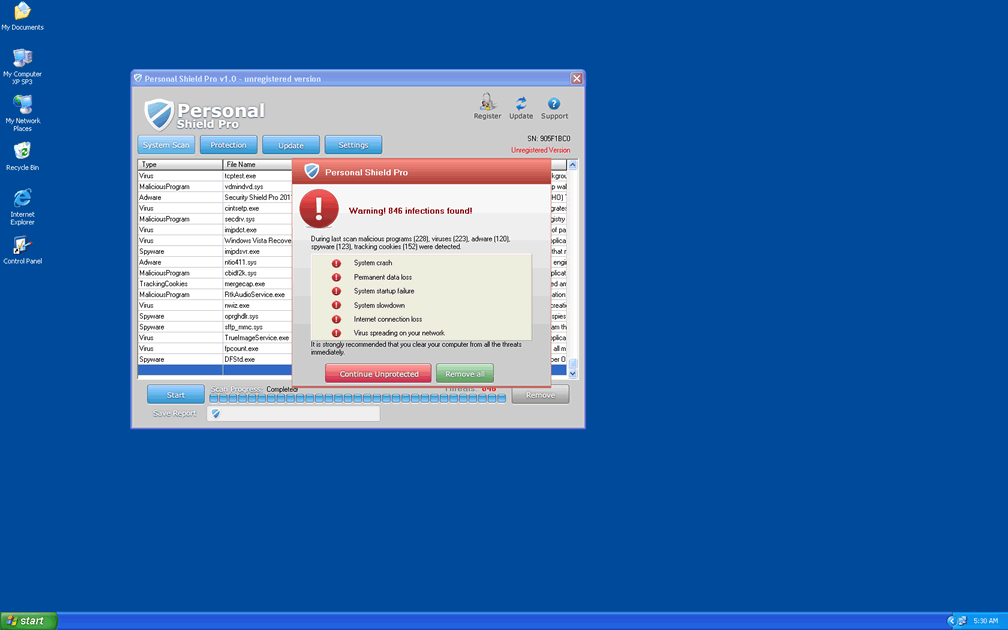Go to the Settings tab
1008x630 pixels.
pos(353,145)
